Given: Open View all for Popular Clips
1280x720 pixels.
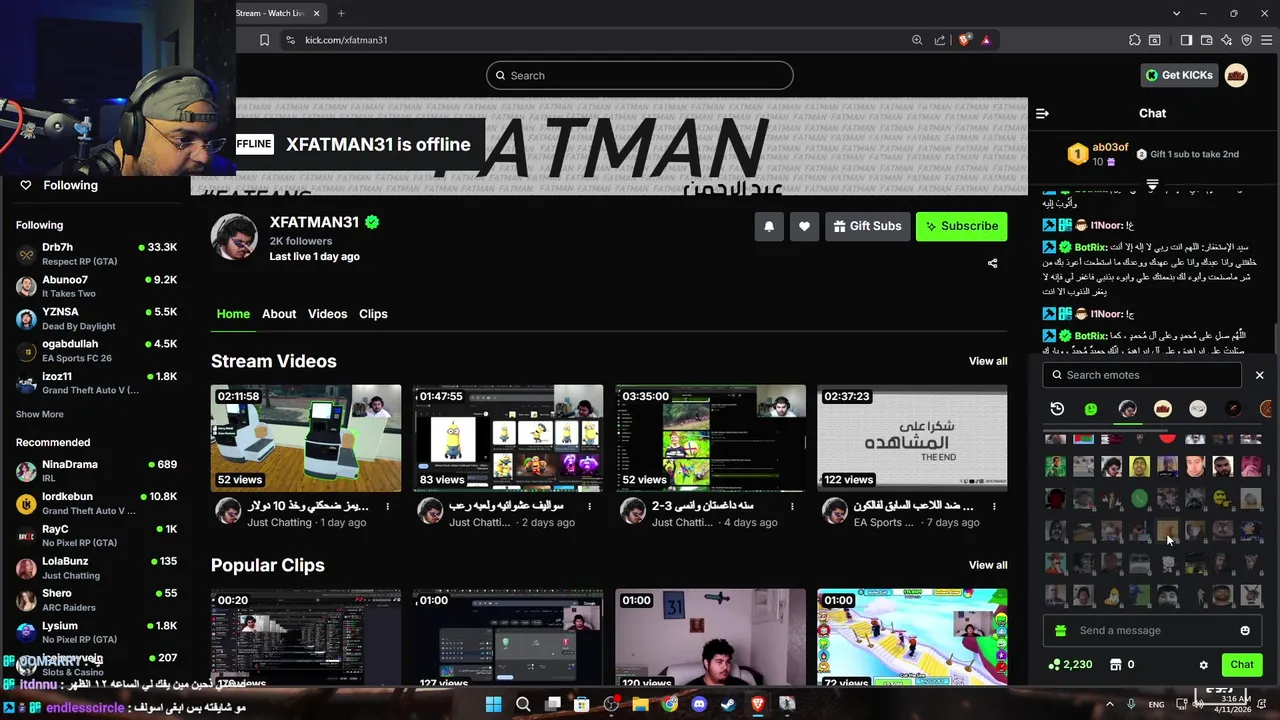Looking at the screenshot, I should (988, 565).
